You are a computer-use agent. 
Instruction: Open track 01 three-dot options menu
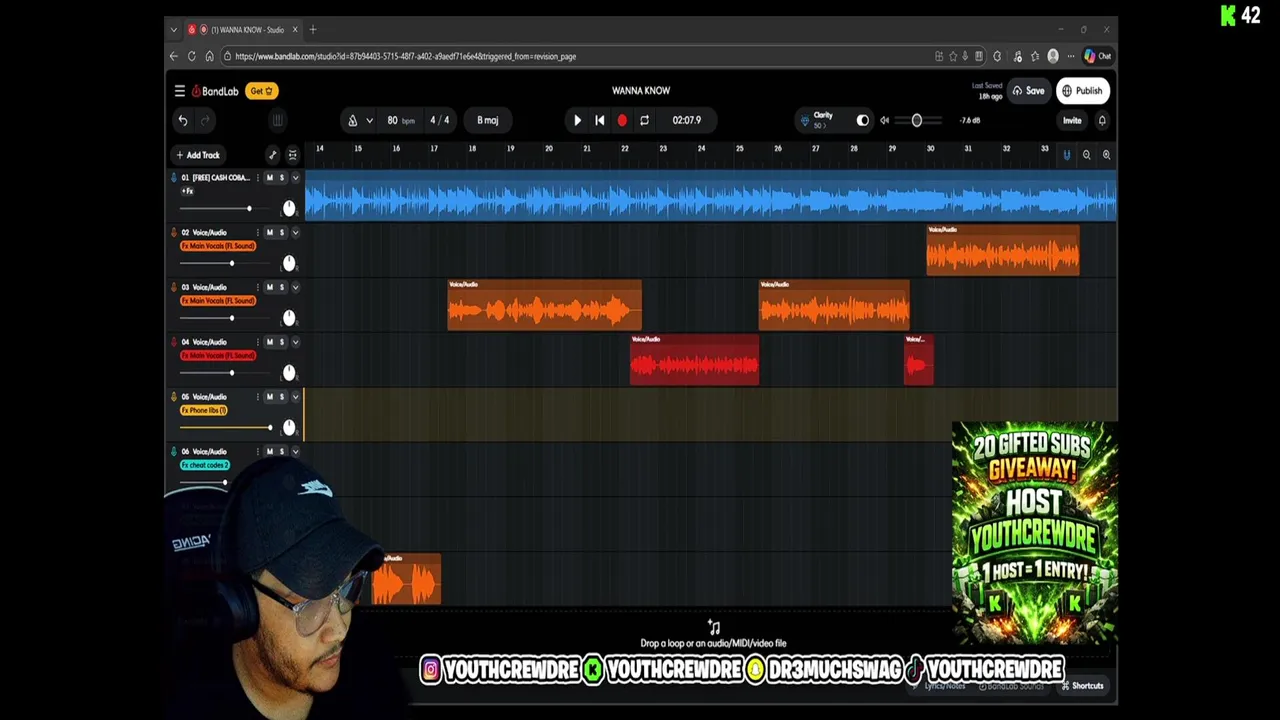pos(257,178)
